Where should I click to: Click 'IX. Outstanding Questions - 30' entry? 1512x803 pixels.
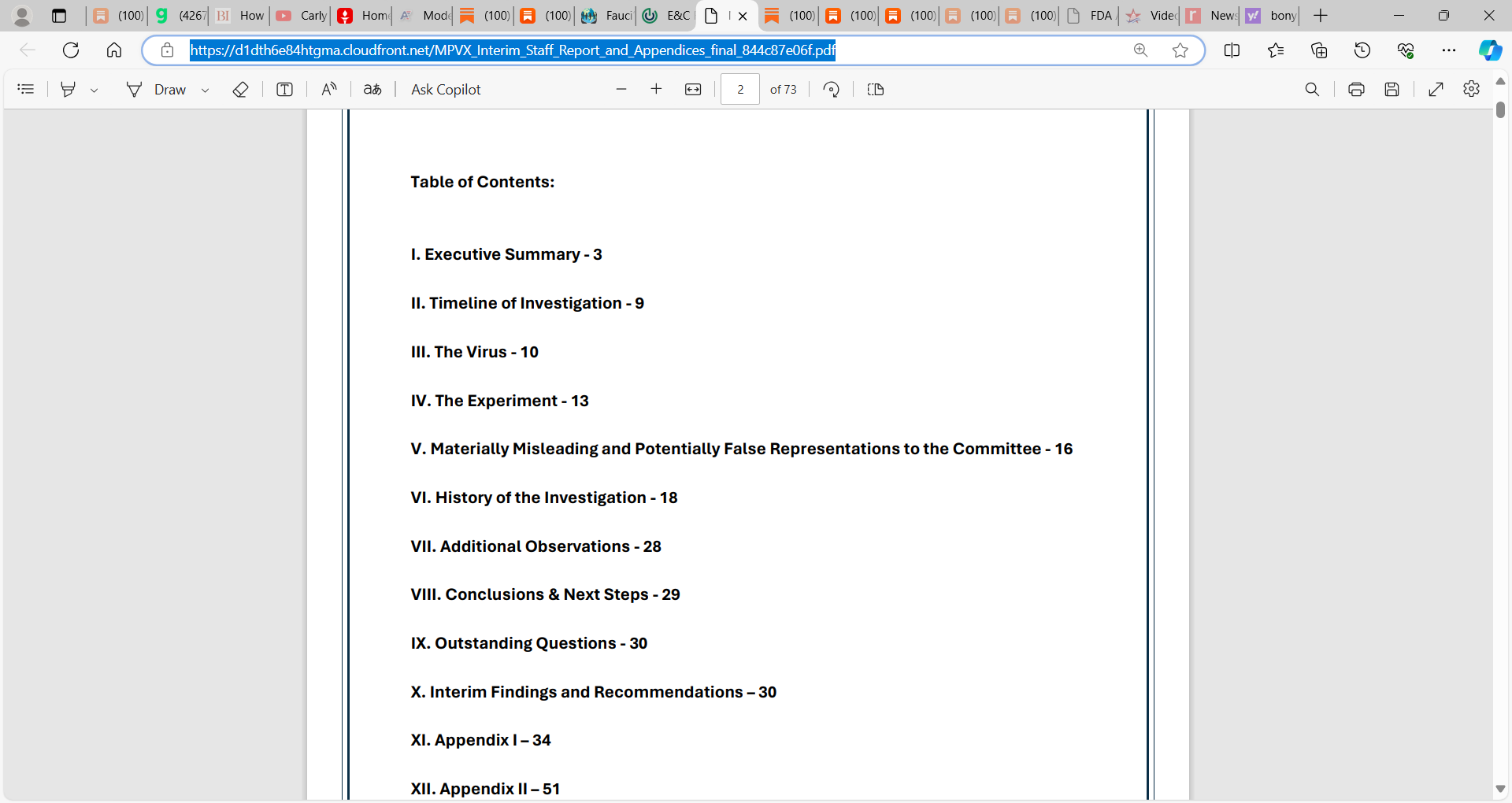pos(528,643)
